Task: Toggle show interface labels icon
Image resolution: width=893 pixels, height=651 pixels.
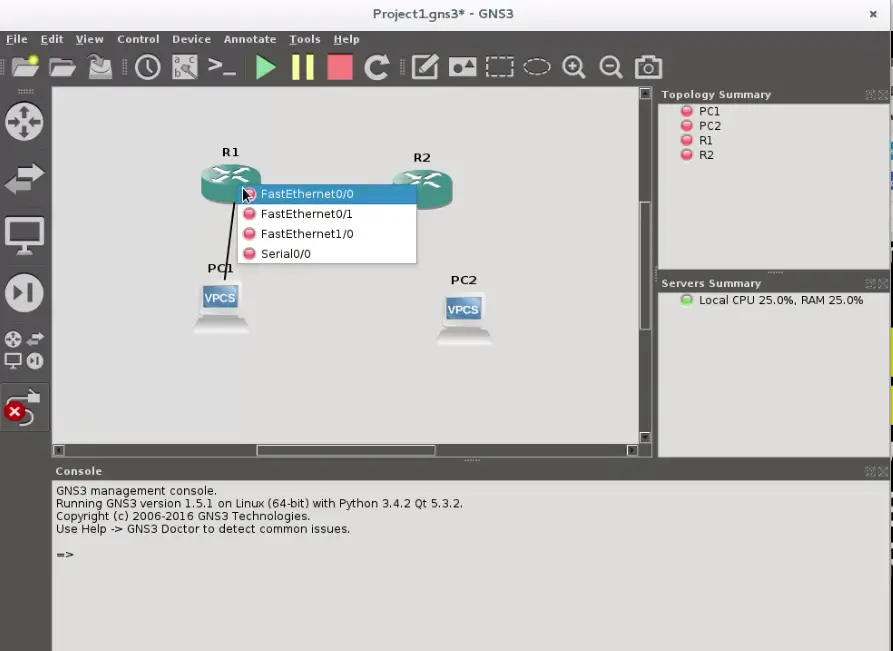Action: click(x=185, y=67)
